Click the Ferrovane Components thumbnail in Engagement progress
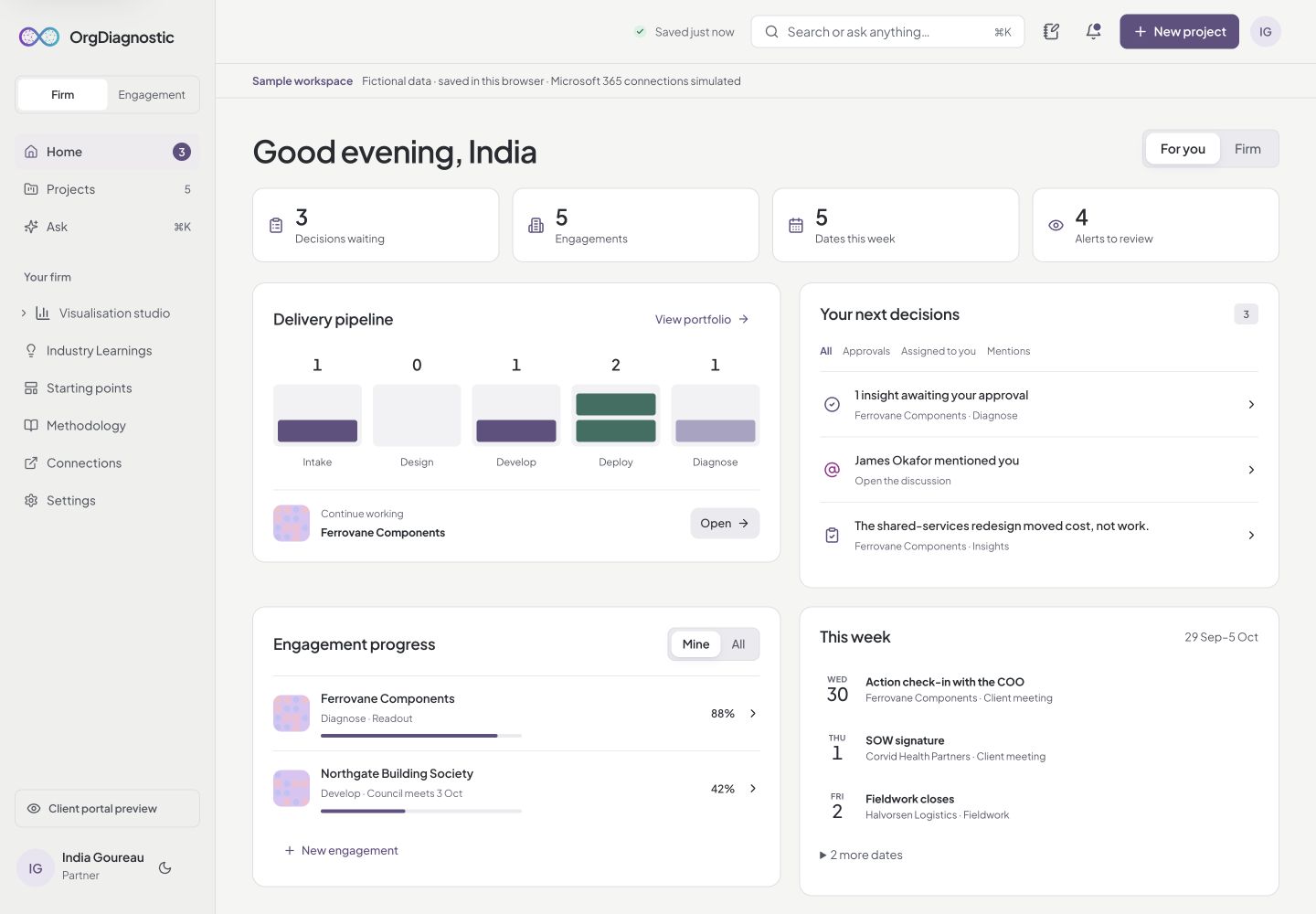 [292, 713]
